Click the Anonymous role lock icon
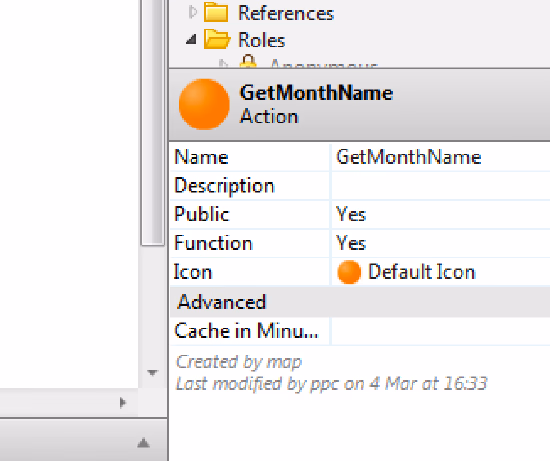 tap(248, 61)
